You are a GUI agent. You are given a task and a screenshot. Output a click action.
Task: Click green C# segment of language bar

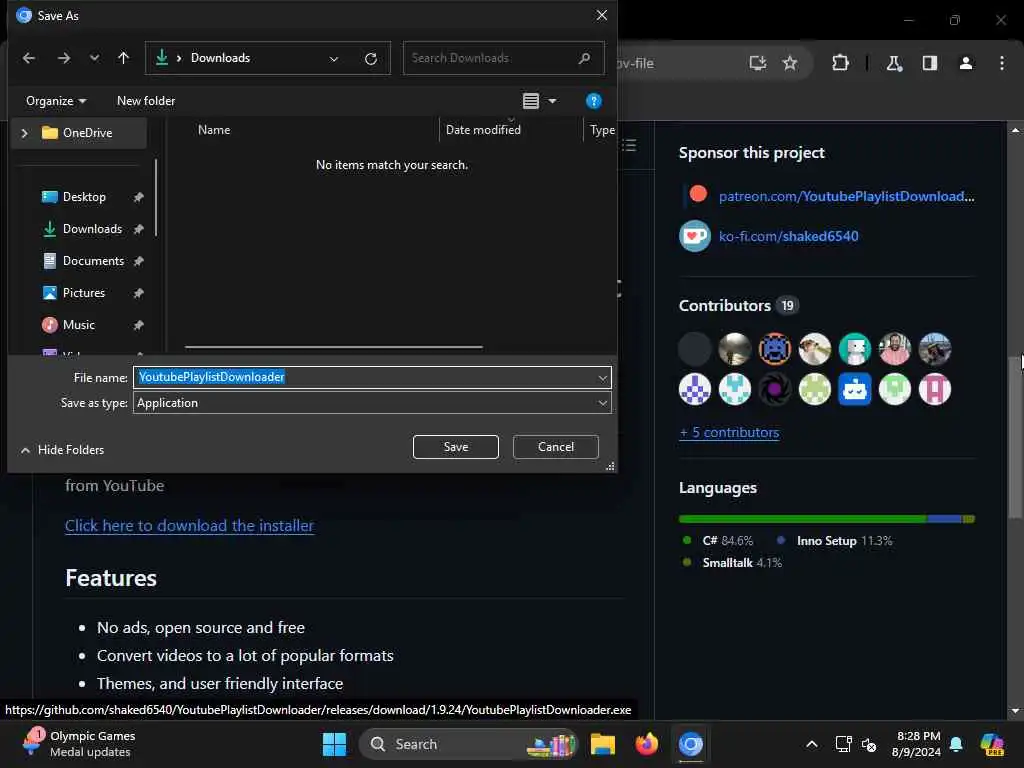pyautogui.click(x=802, y=519)
